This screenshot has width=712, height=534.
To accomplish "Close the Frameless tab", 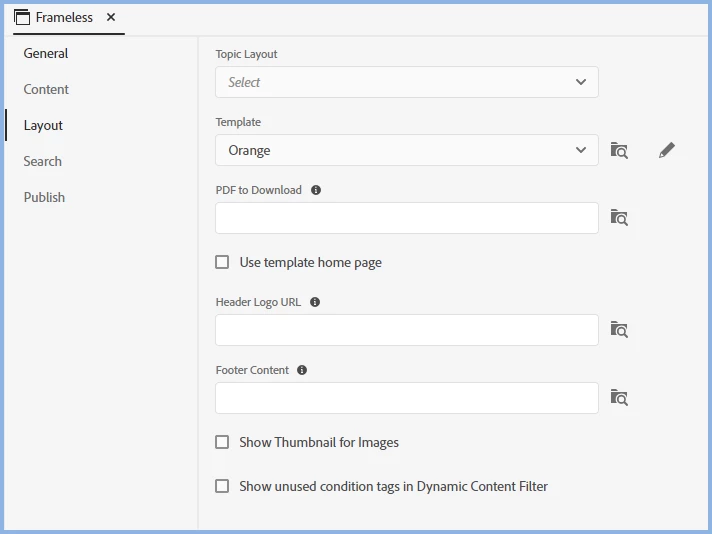I will point(111,17).
